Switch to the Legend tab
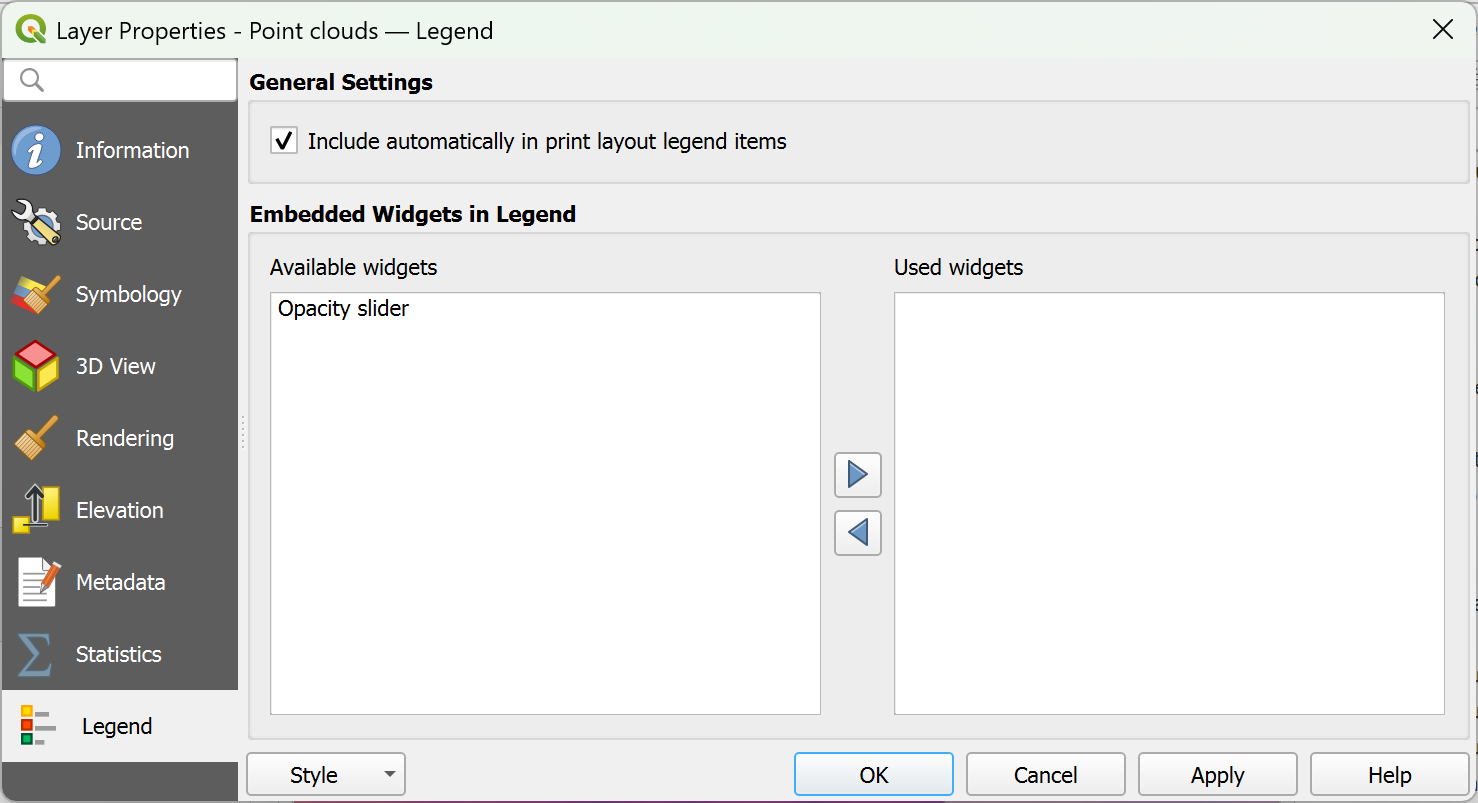The width and height of the screenshot is (1478, 803). 117,725
